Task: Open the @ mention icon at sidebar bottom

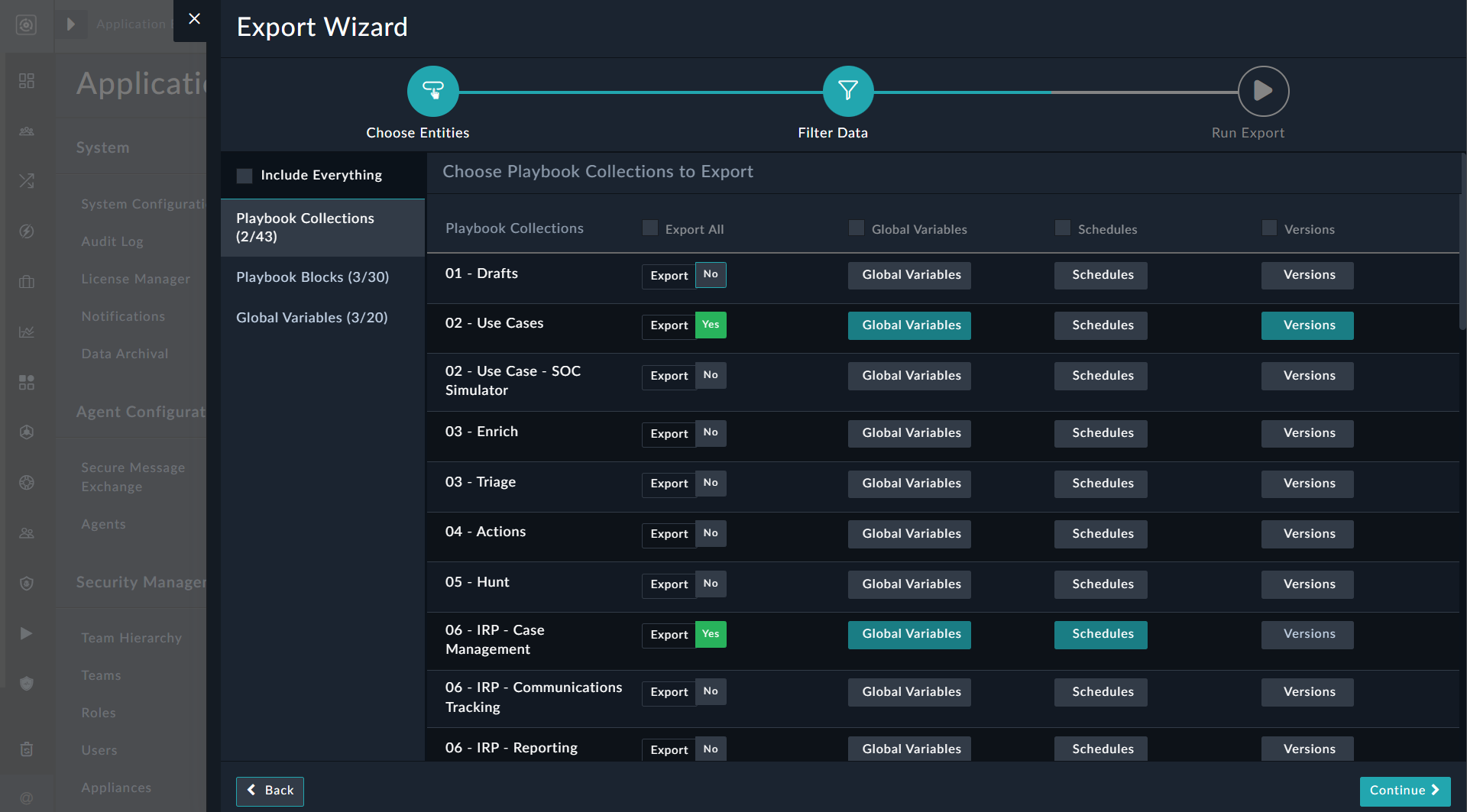Action: click(x=27, y=797)
